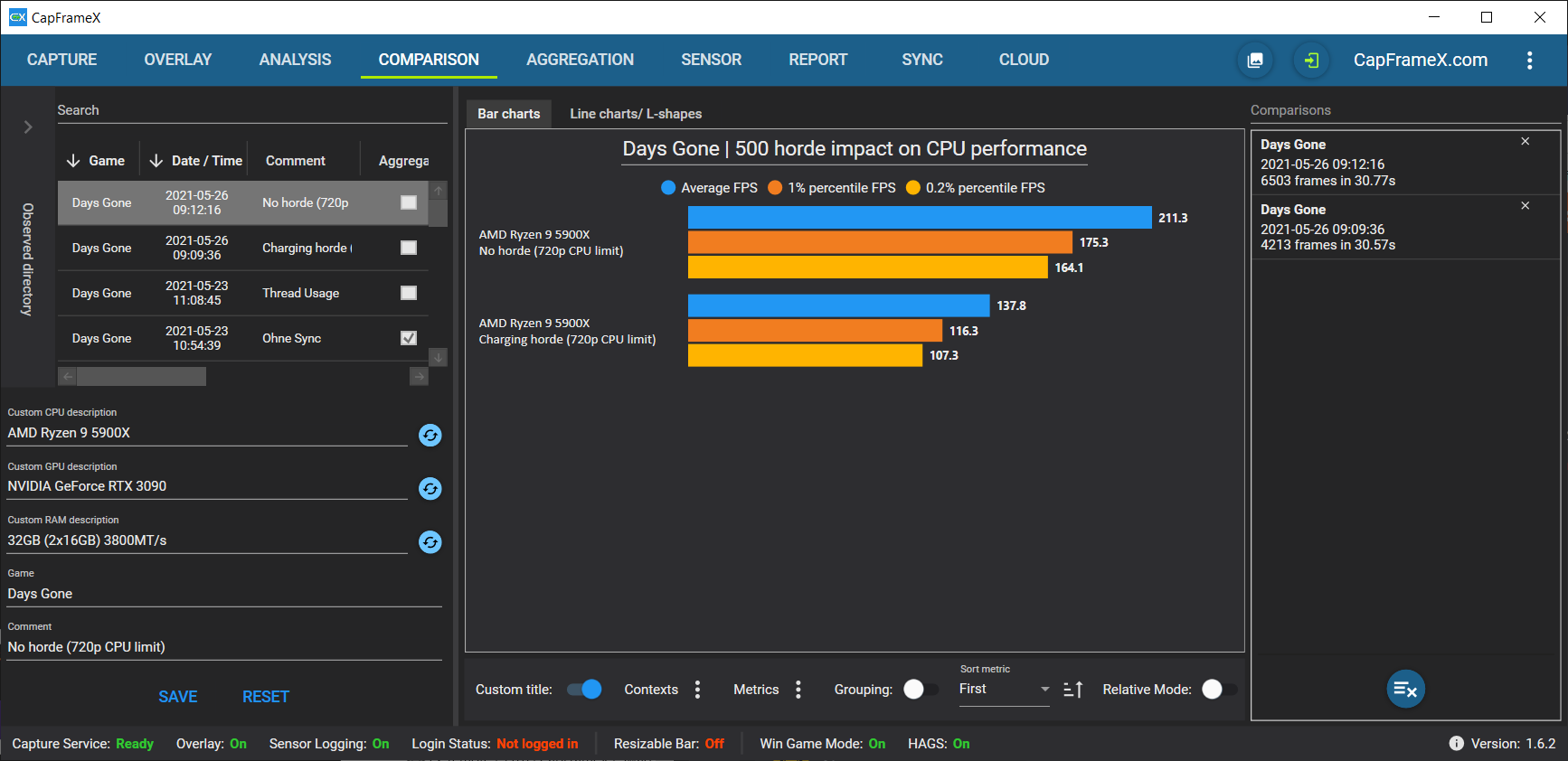Click the 211.3 Average FPS bar

(920, 218)
